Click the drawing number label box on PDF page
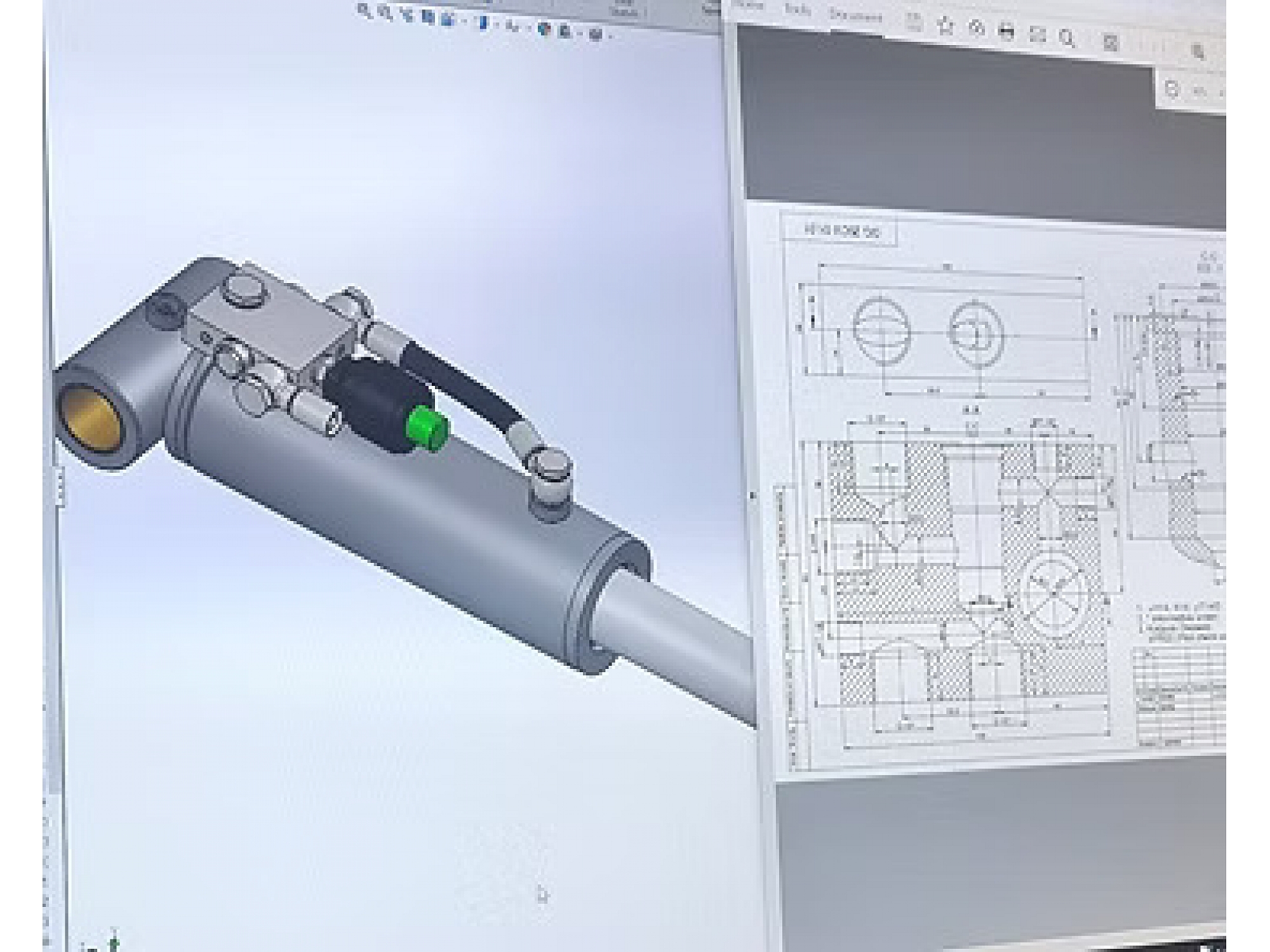 [x=841, y=231]
